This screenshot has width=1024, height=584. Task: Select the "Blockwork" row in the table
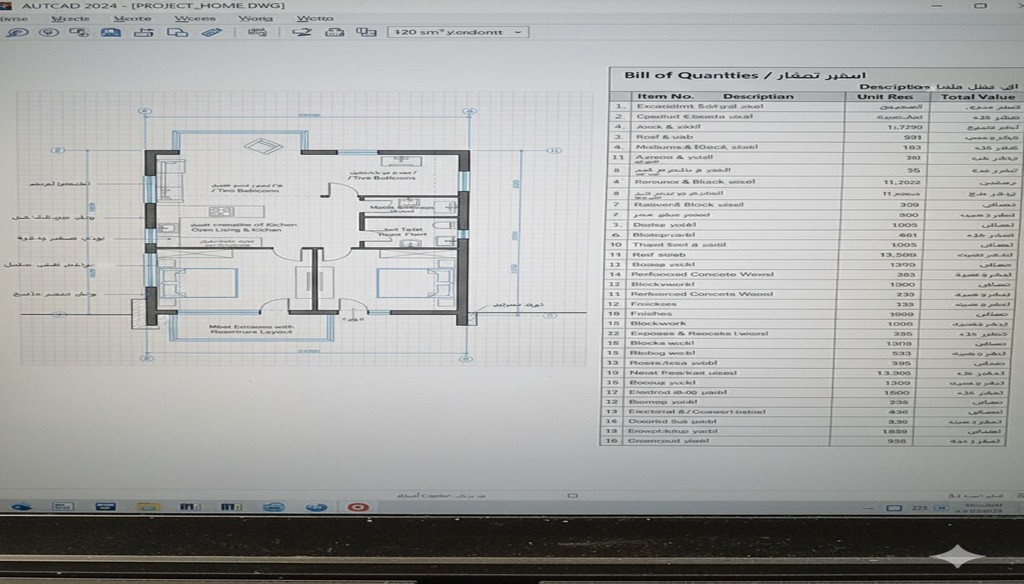[x=659, y=324]
